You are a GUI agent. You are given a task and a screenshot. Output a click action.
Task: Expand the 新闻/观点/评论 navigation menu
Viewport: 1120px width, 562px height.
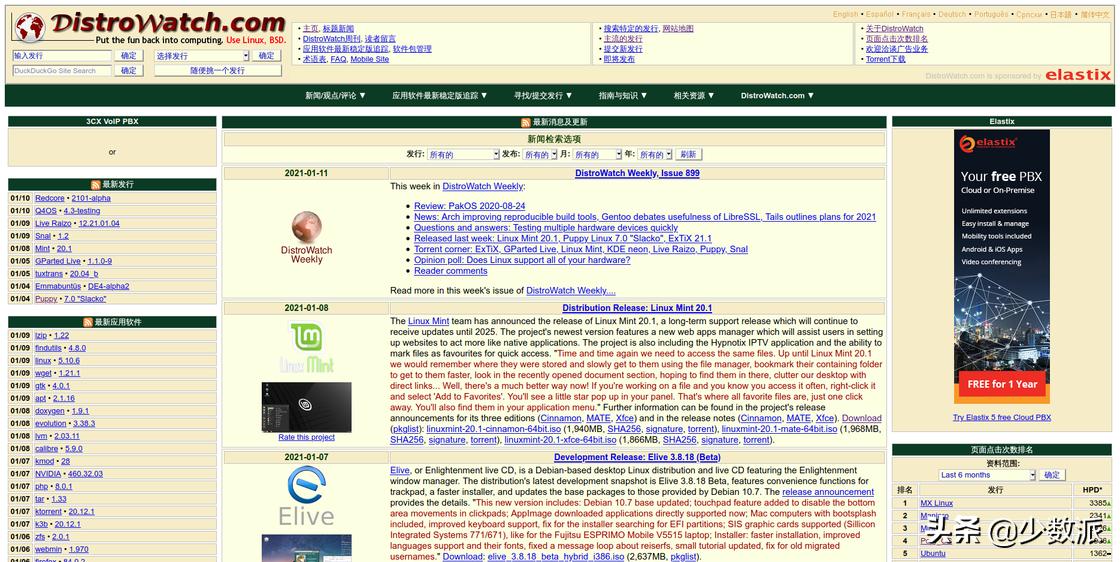click(335, 96)
